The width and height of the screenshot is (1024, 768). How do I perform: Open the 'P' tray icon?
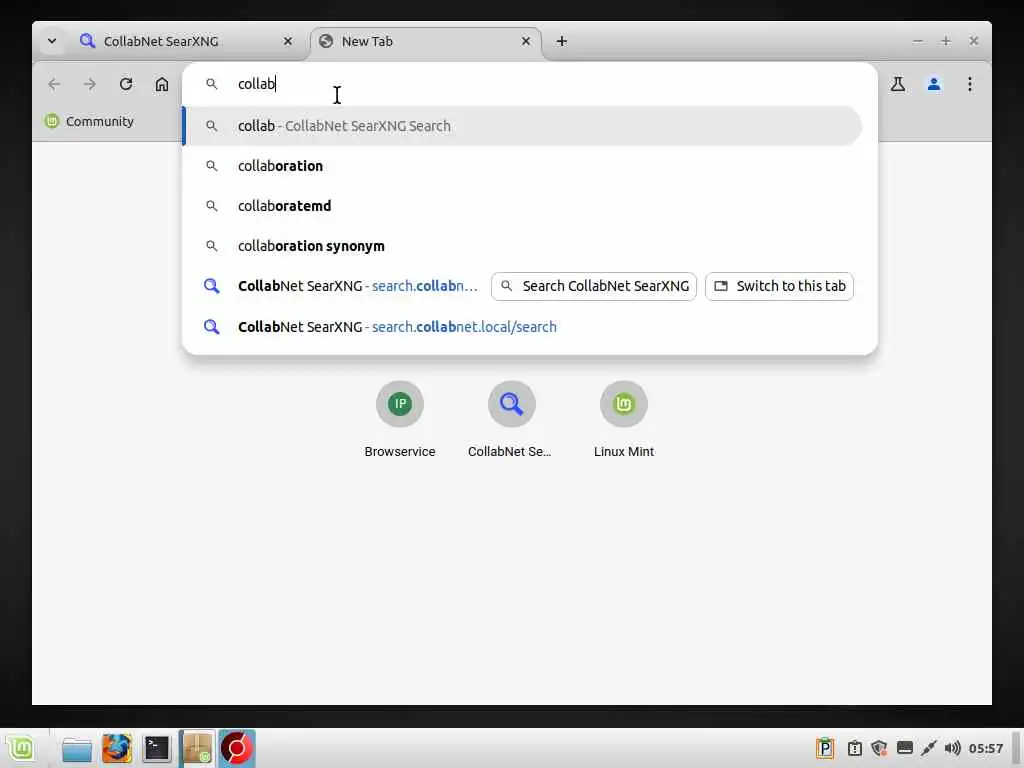pyautogui.click(x=825, y=748)
